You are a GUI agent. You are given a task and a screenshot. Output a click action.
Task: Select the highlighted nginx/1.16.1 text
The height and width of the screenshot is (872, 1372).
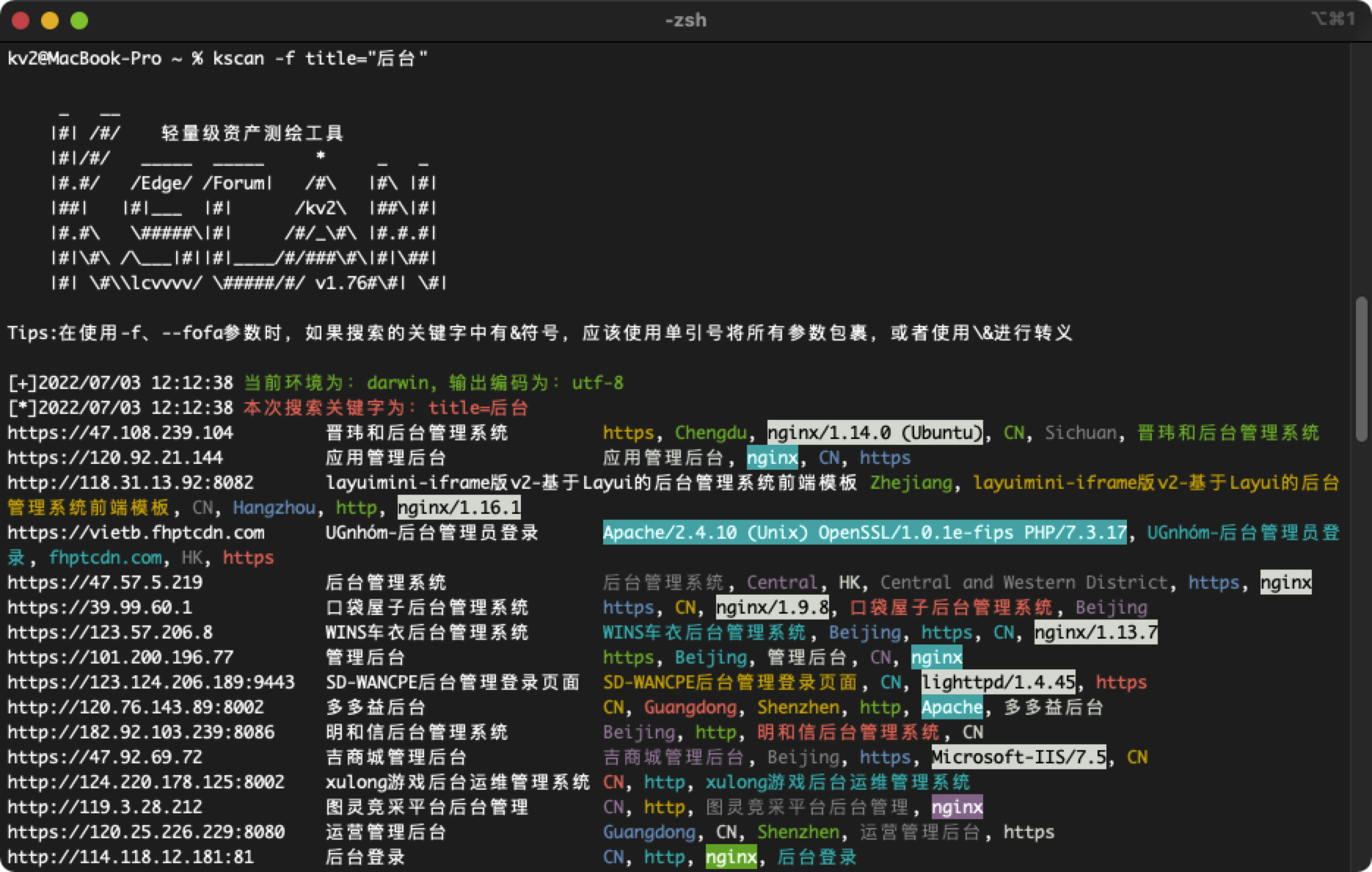point(459,507)
